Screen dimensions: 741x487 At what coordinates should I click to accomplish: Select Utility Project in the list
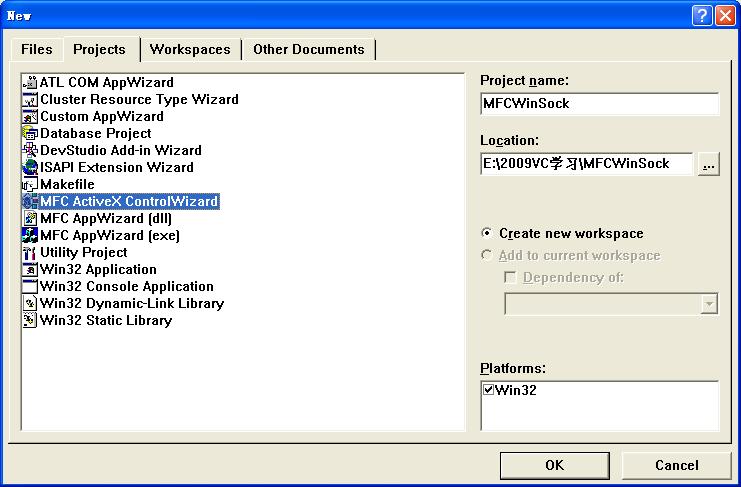tap(84, 252)
